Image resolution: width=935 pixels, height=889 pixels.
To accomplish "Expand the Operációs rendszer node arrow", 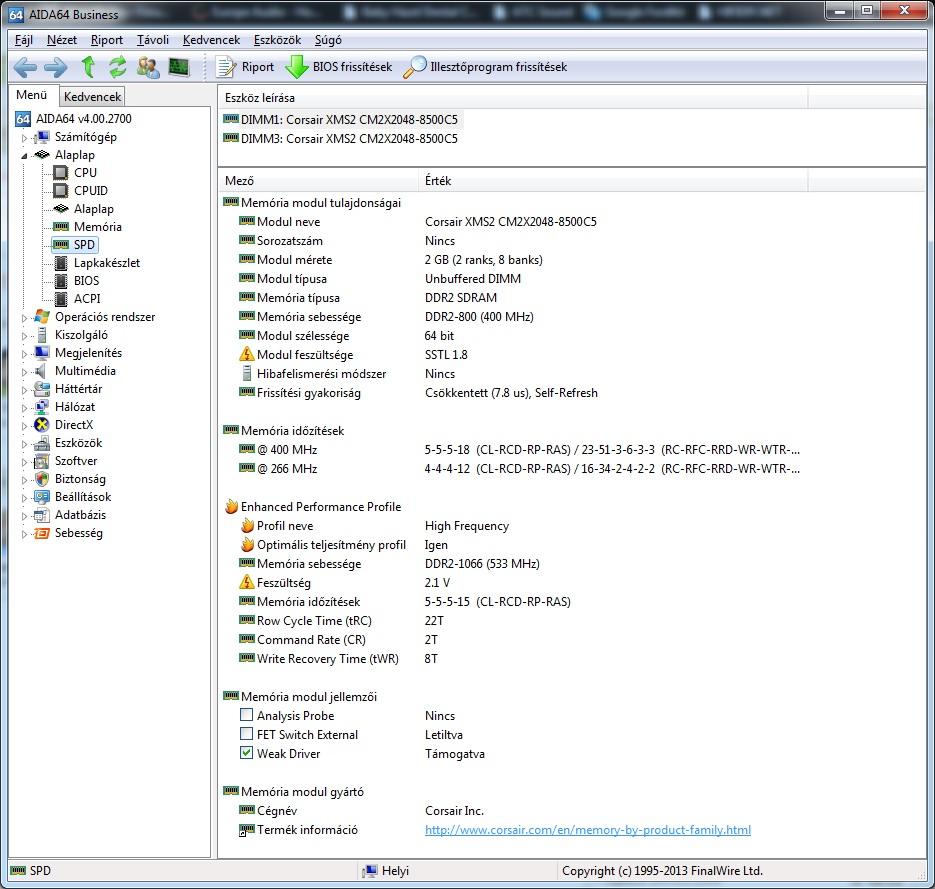I will click(24, 318).
